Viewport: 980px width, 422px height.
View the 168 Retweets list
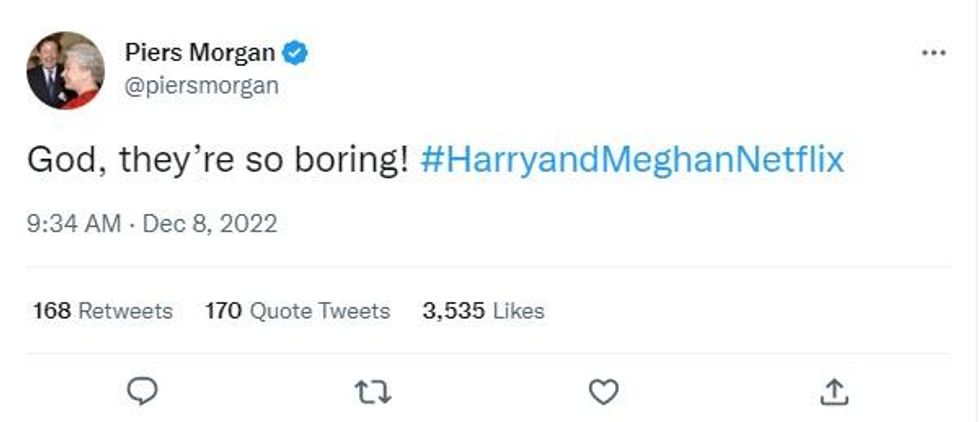(103, 311)
